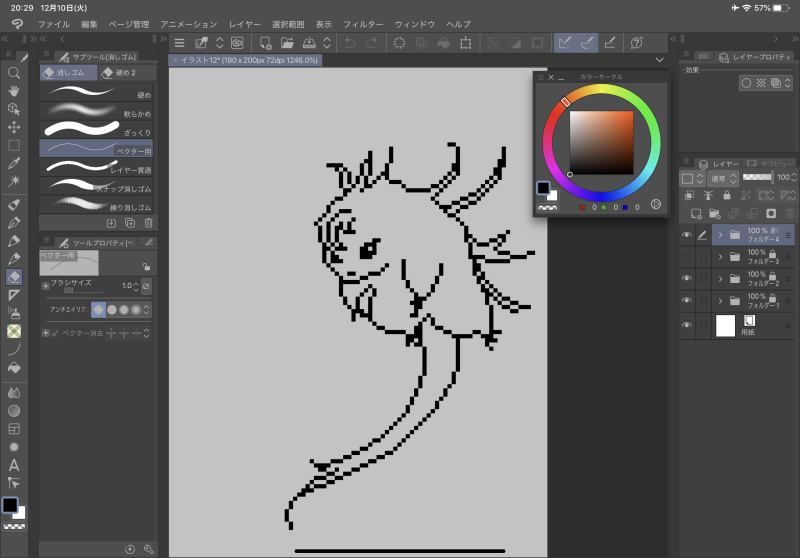The image size is (800, 558).
Task: Expand ブラシサイズ plus button options
Action: click(45, 286)
